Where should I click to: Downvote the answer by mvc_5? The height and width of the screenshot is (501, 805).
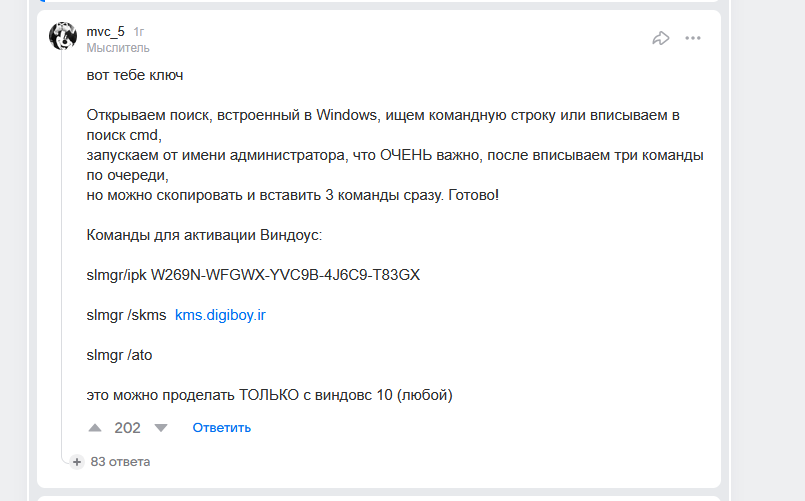[x=160, y=428]
